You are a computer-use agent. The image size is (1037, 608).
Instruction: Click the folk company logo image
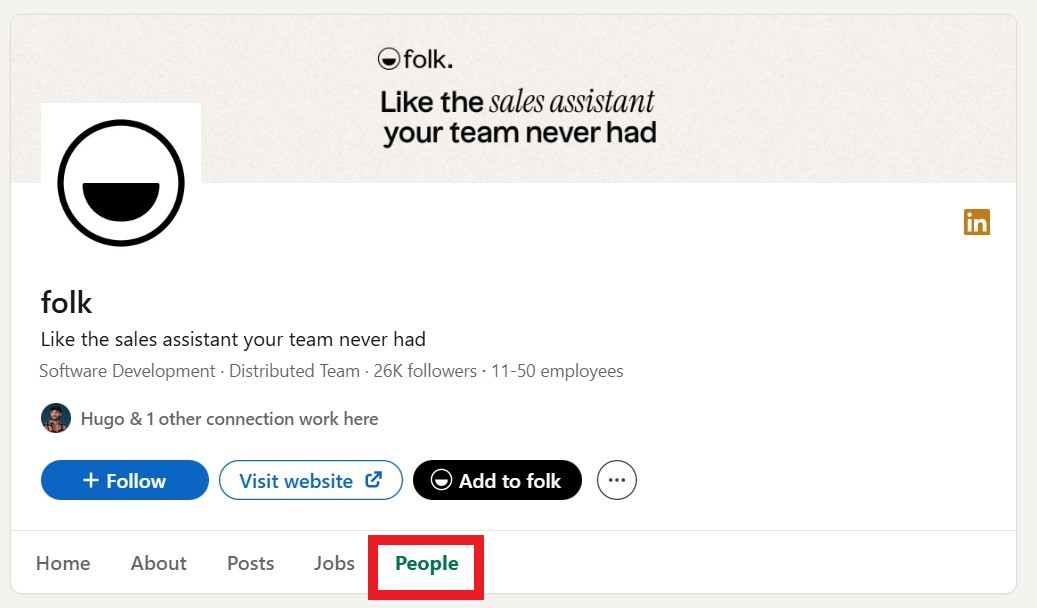click(x=121, y=181)
